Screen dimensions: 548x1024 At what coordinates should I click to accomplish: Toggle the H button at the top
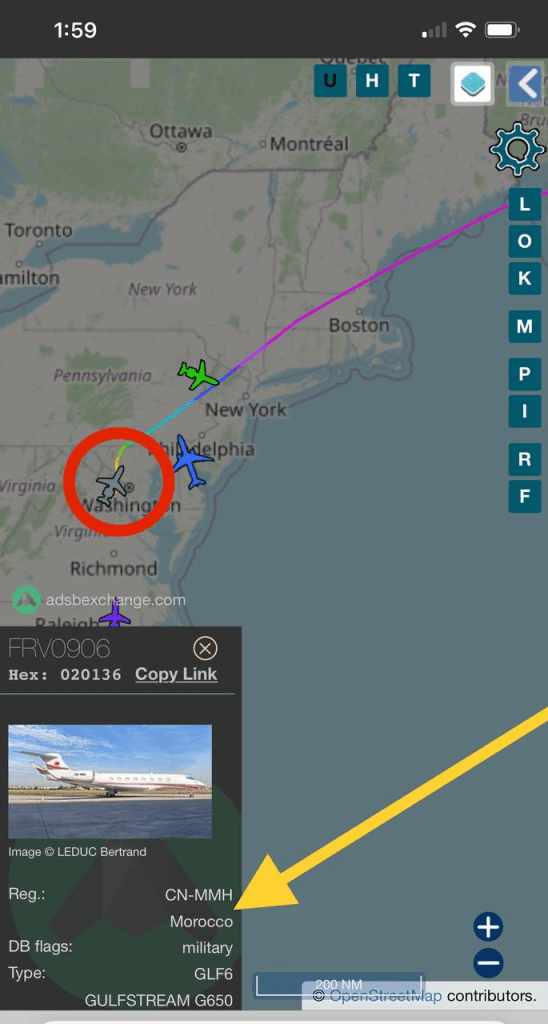click(372, 81)
